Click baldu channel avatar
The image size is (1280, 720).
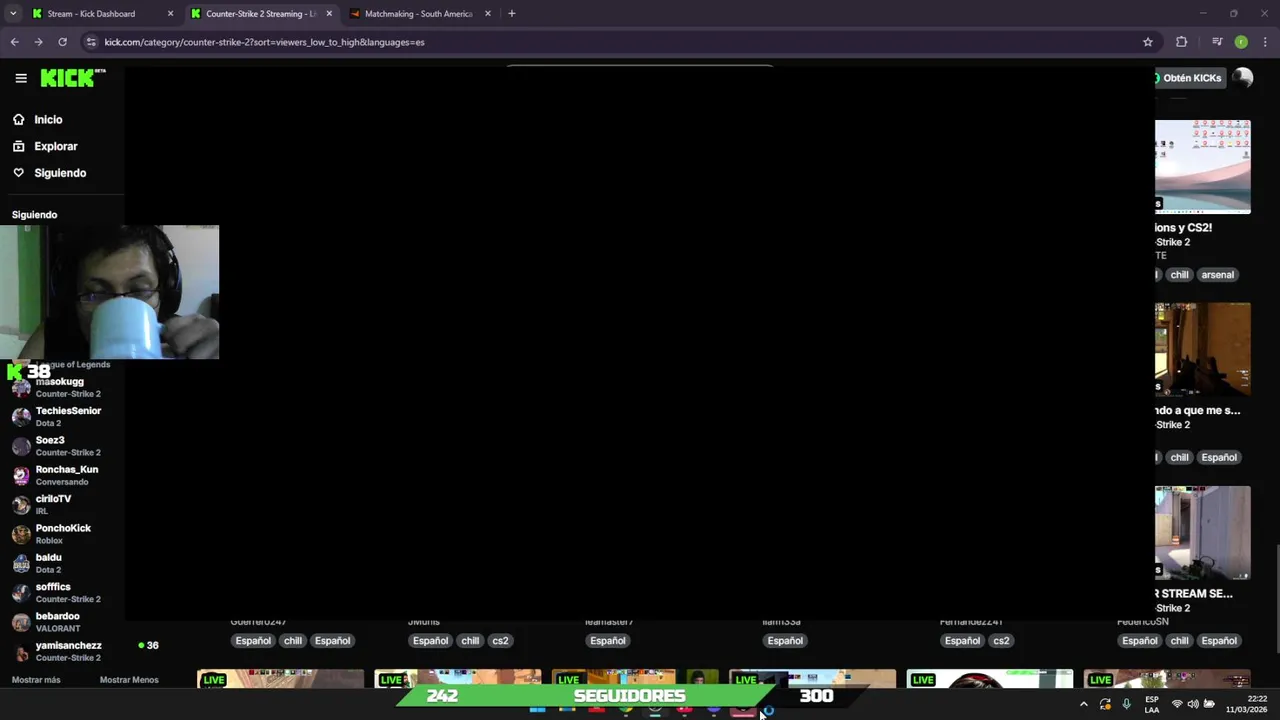click(21, 563)
